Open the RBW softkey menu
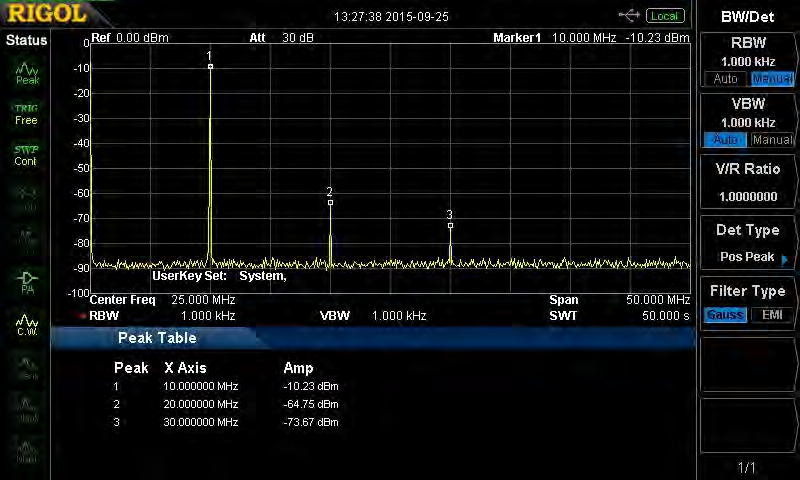The height and width of the screenshot is (480, 800). [x=747, y=60]
